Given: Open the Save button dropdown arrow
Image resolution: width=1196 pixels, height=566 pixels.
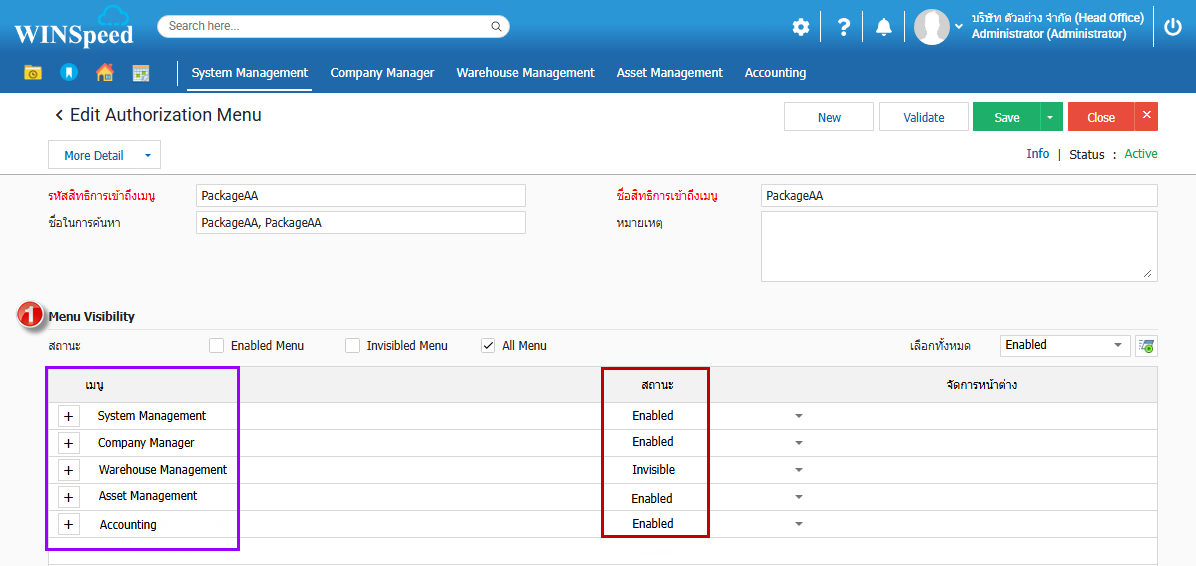Looking at the screenshot, I should tap(1050, 117).
